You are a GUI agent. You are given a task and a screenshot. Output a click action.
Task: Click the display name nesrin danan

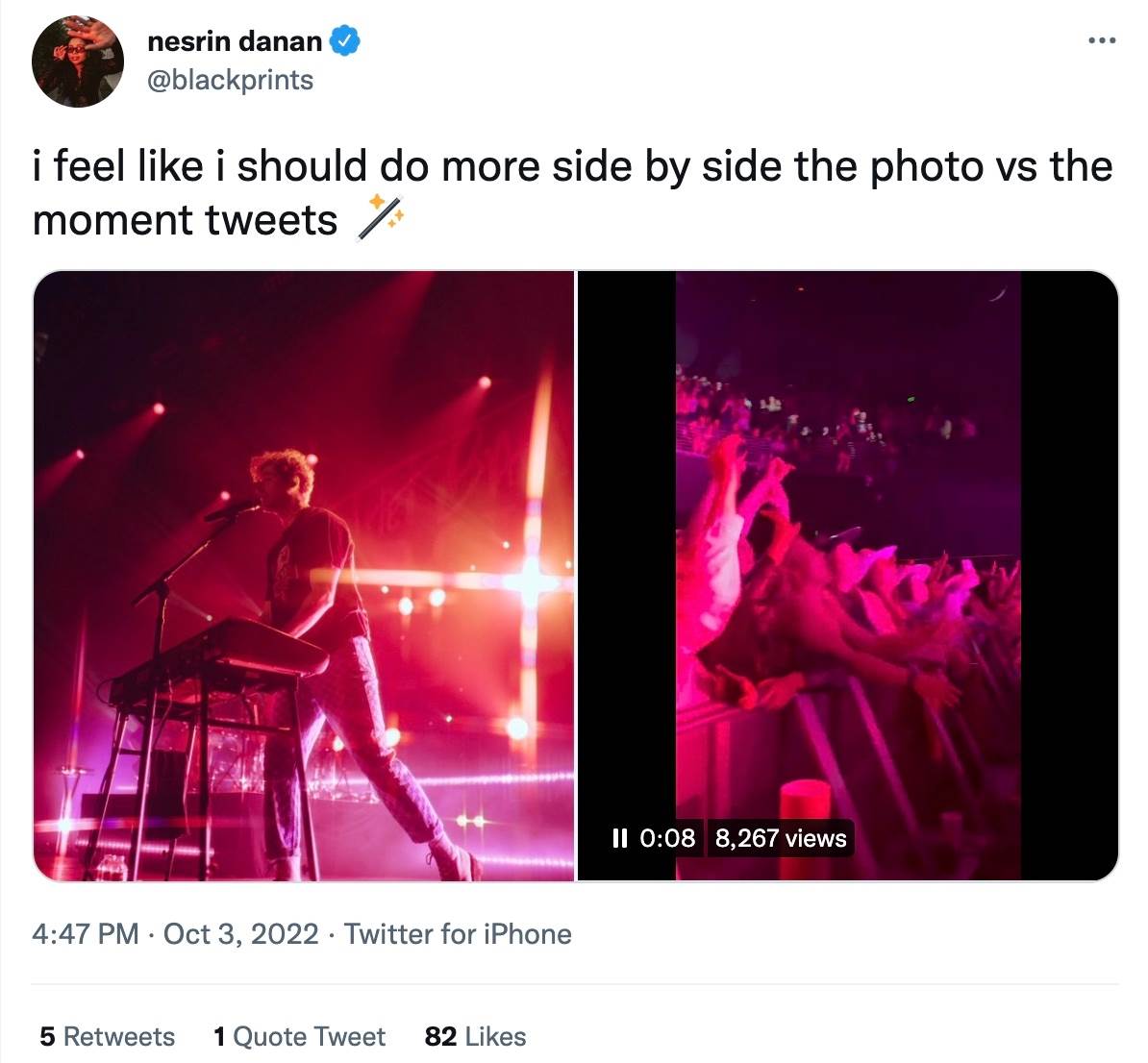point(234,40)
